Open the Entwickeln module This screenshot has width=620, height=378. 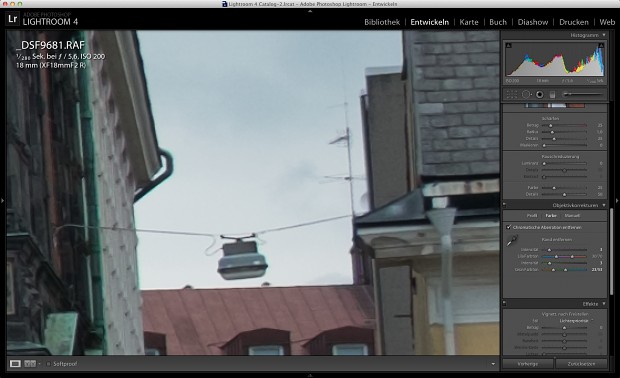429,22
